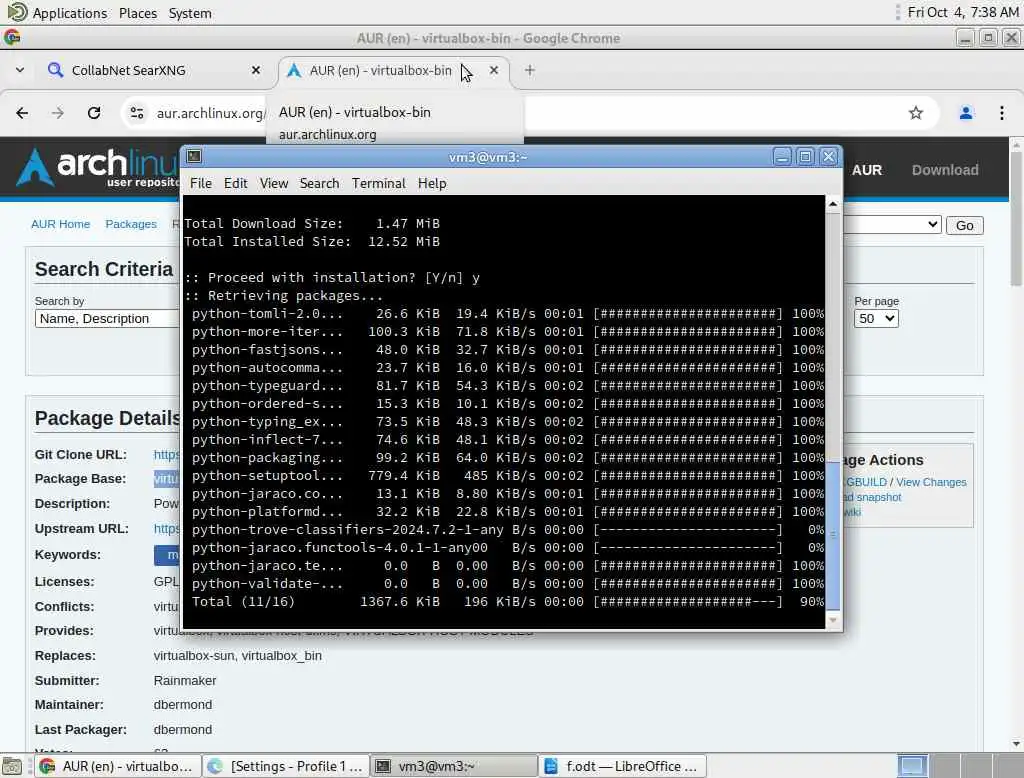Click the Submitter name Rainmaker
Image resolution: width=1024 pixels, height=778 pixels.
pyautogui.click(x=185, y=681)
